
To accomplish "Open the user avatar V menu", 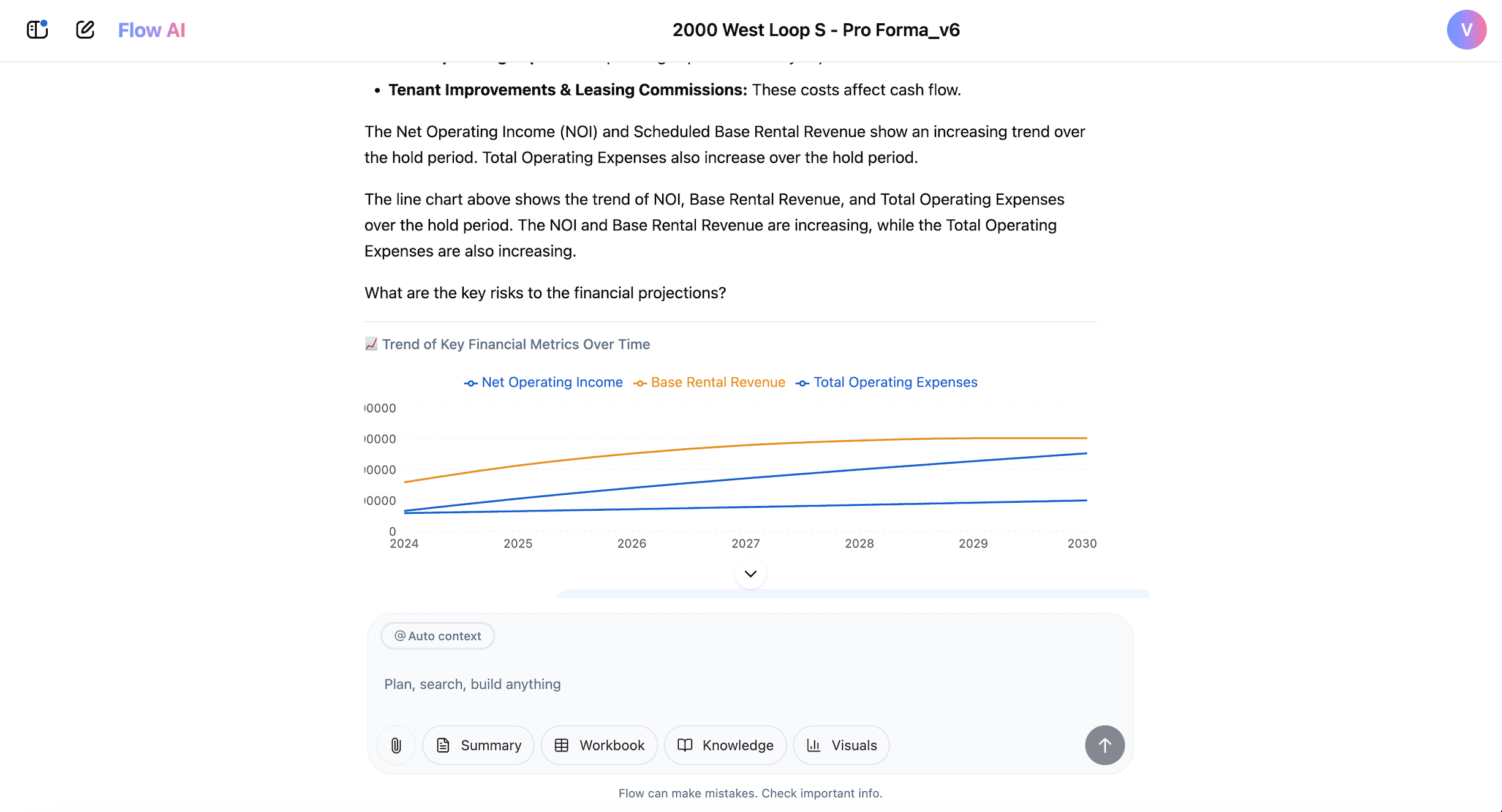I will 1466,29.
